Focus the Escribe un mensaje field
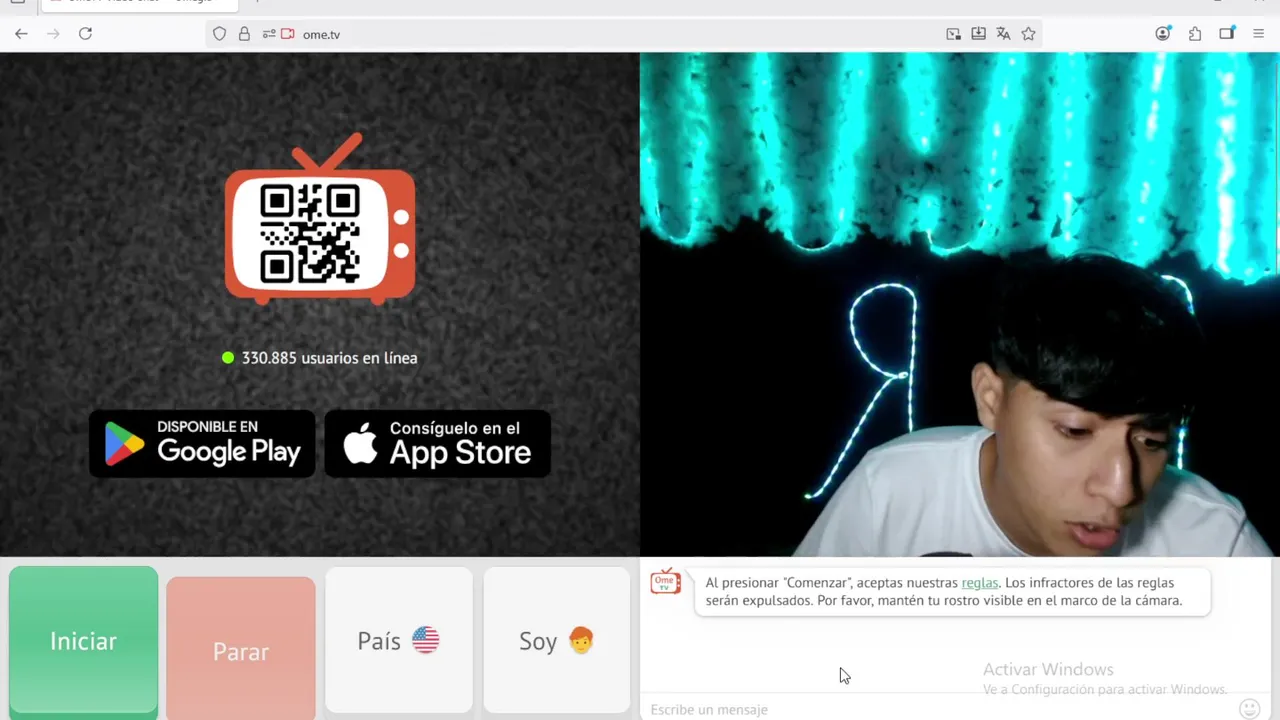This screenshot has height=720, width=1280. tap(938, 709)
